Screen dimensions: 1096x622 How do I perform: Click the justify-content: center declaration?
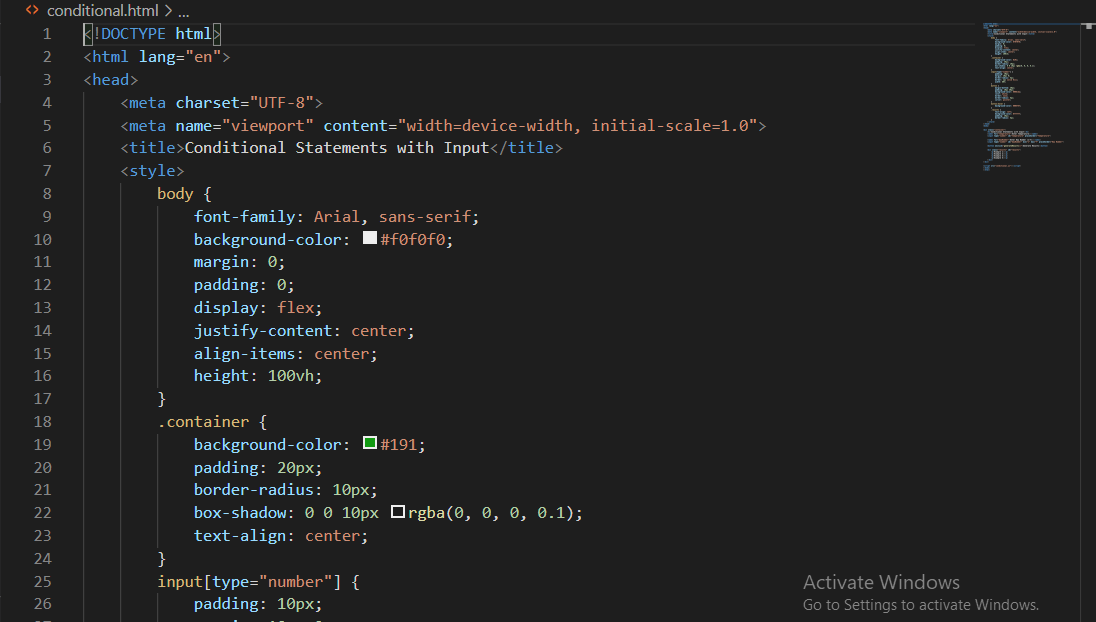304,331
